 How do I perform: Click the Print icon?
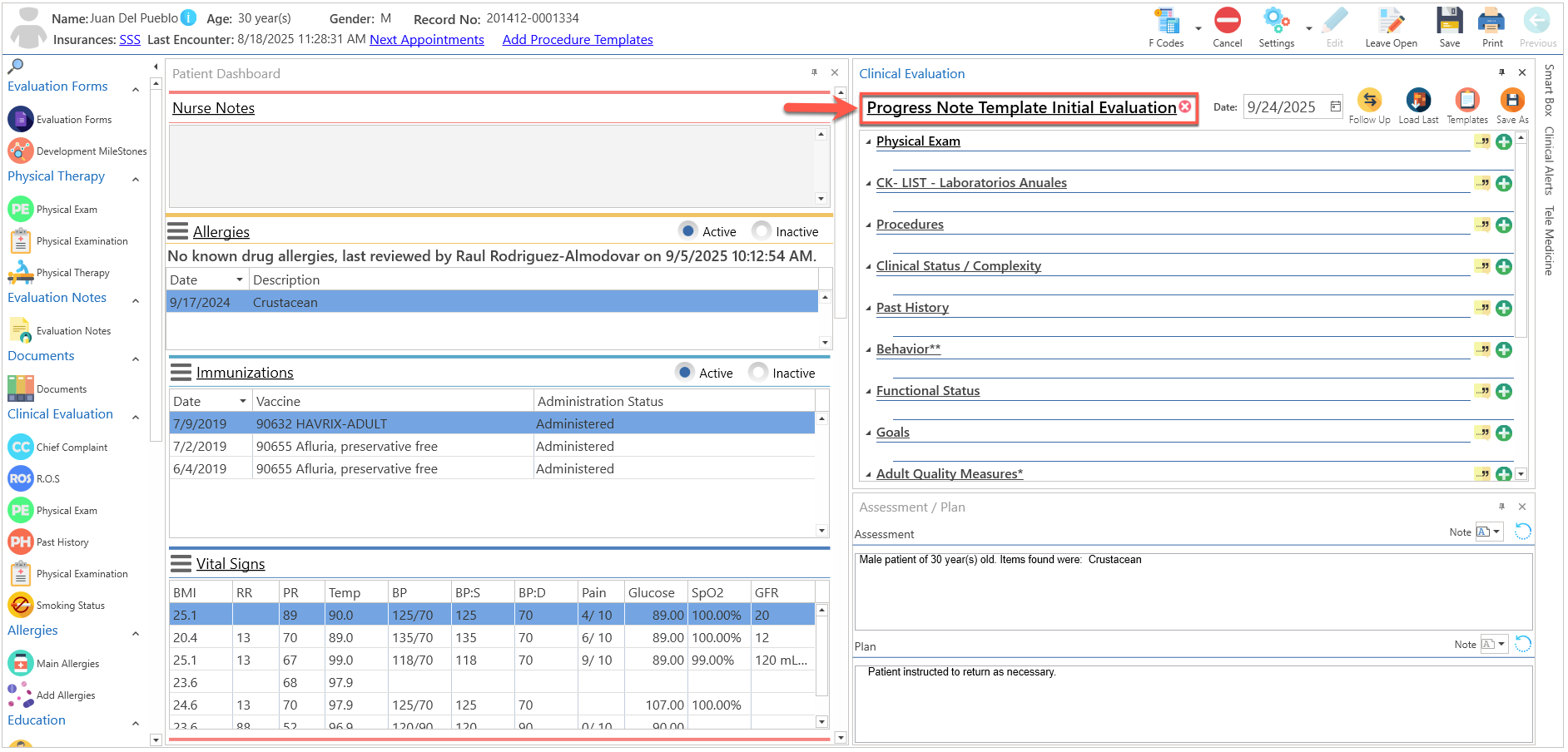pyautogui.click(x=1491, y=21)
